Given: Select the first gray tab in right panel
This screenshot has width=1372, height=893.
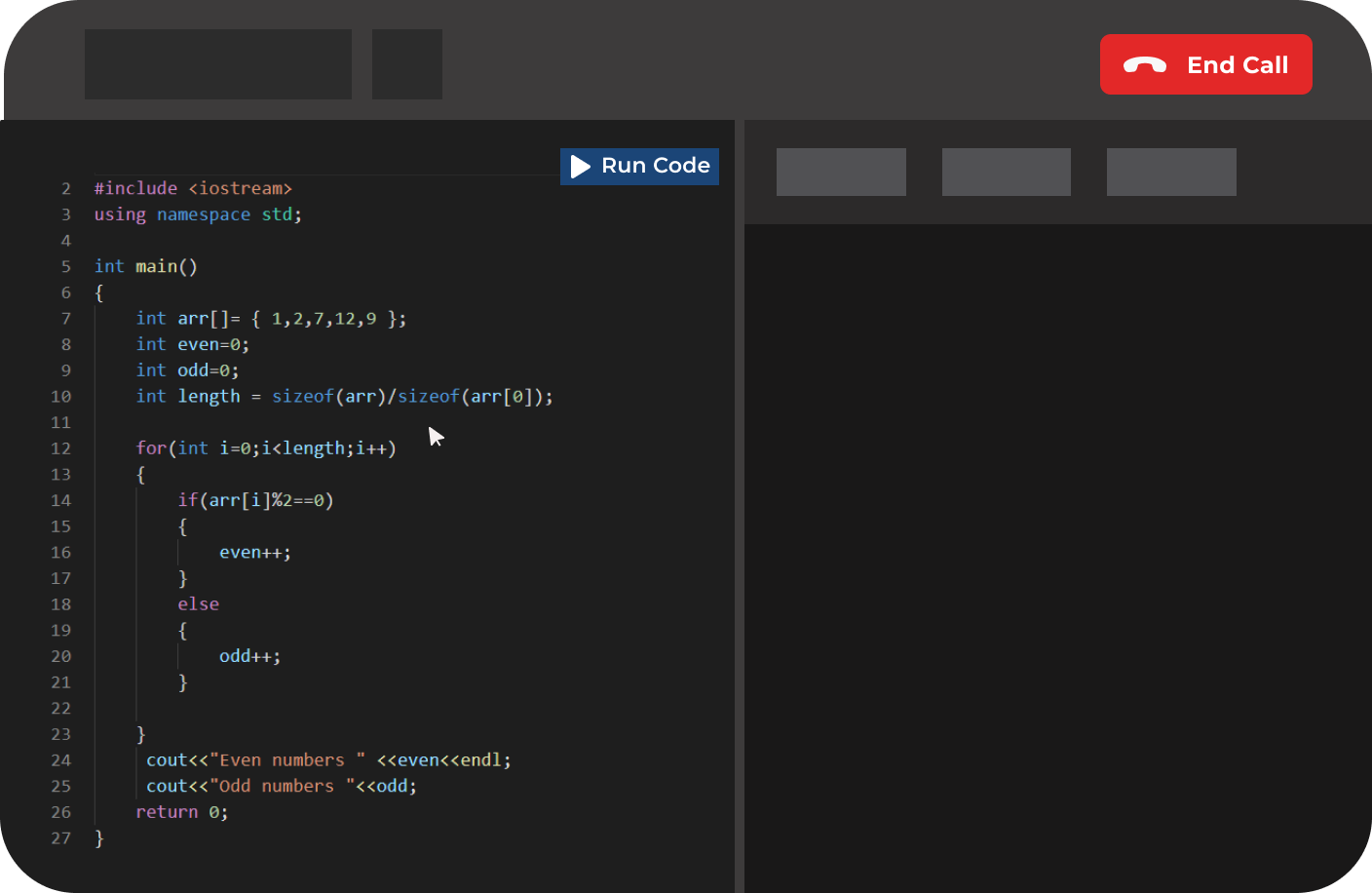Looking at the screenshot, I should pyautogui.click(x=841, y=172).
